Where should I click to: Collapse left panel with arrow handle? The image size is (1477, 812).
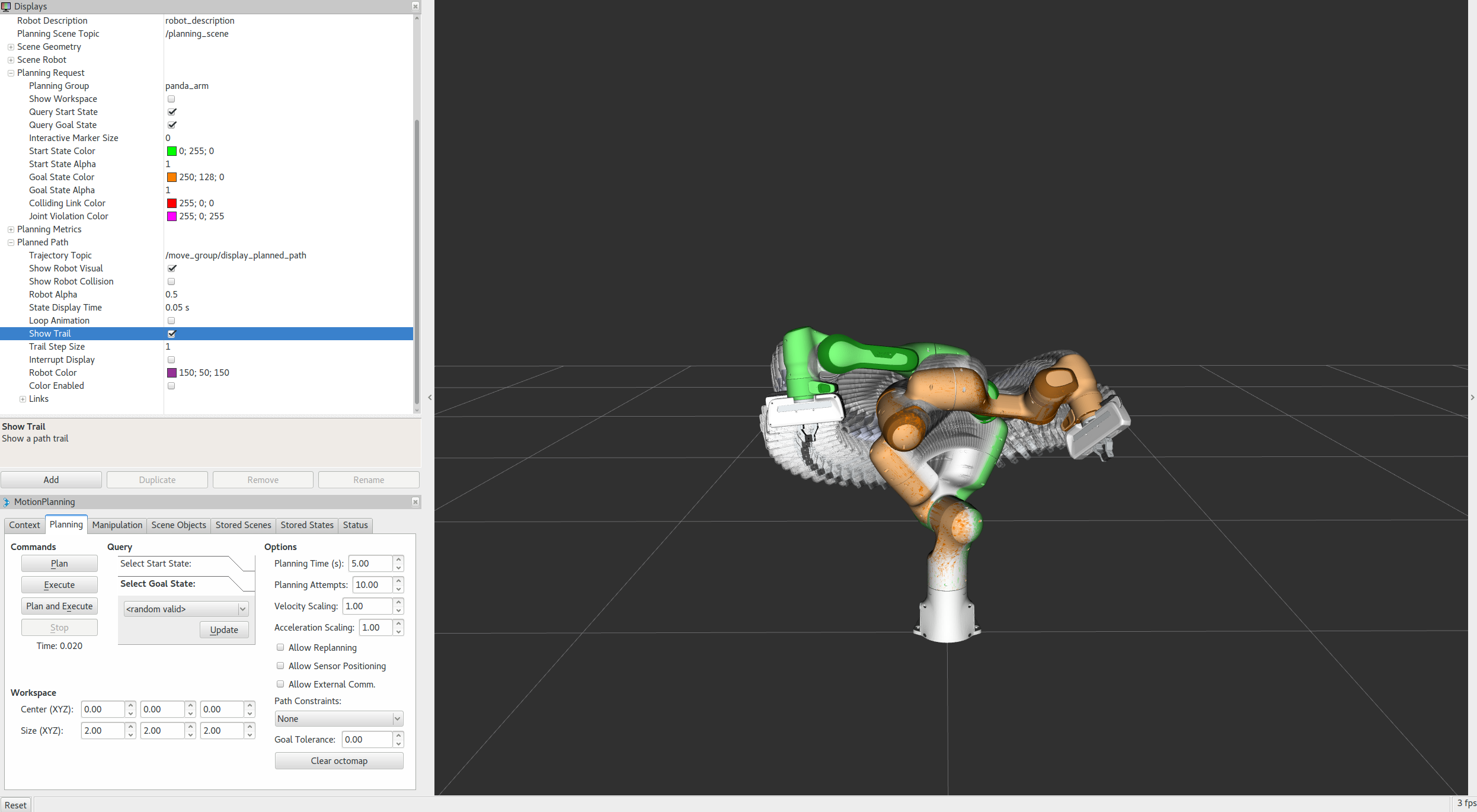pyautogui.click(x=430, y=398)
